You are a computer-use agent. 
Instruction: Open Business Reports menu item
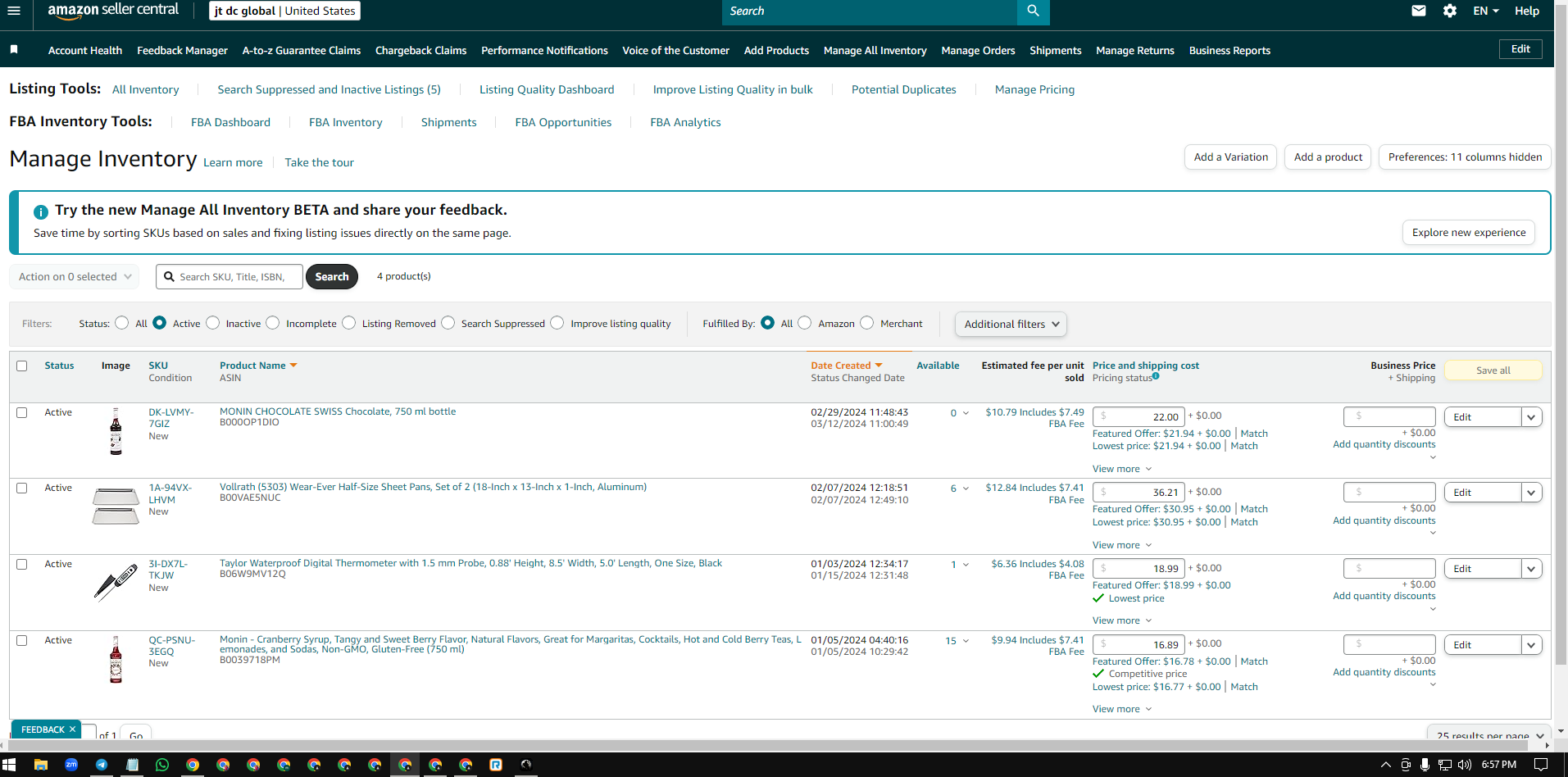click(1229, 51)
